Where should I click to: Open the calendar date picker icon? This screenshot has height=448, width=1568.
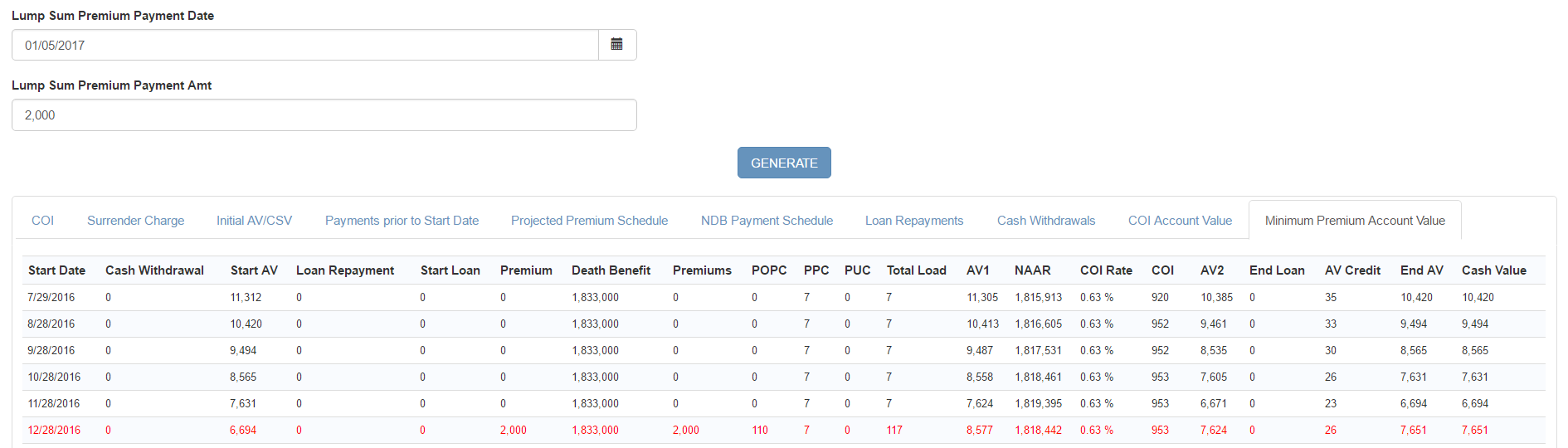pos(616,45)
